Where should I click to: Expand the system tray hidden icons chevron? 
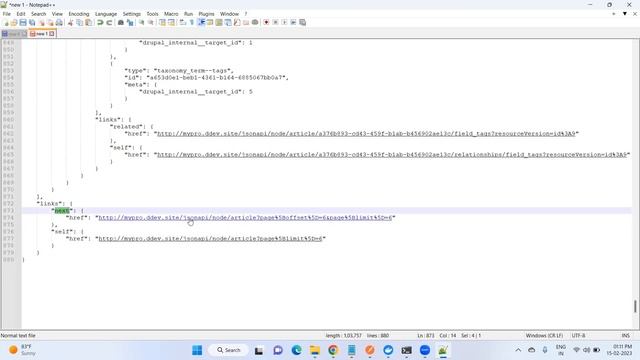(x=518, y=350)
